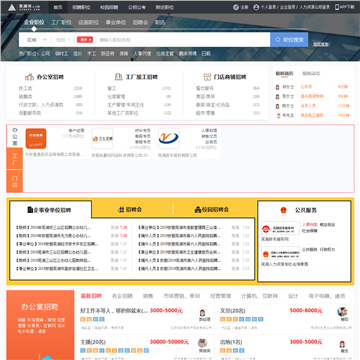Viewport: 360px width, 360px height.
Task: Click the 行政权力 service link
Action: pos(327,249)
